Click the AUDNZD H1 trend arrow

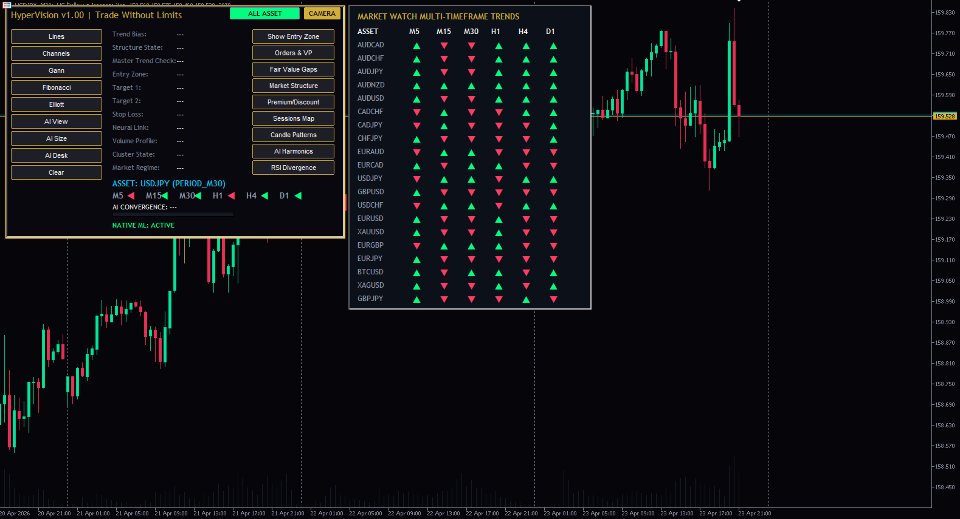pos(498,86)
